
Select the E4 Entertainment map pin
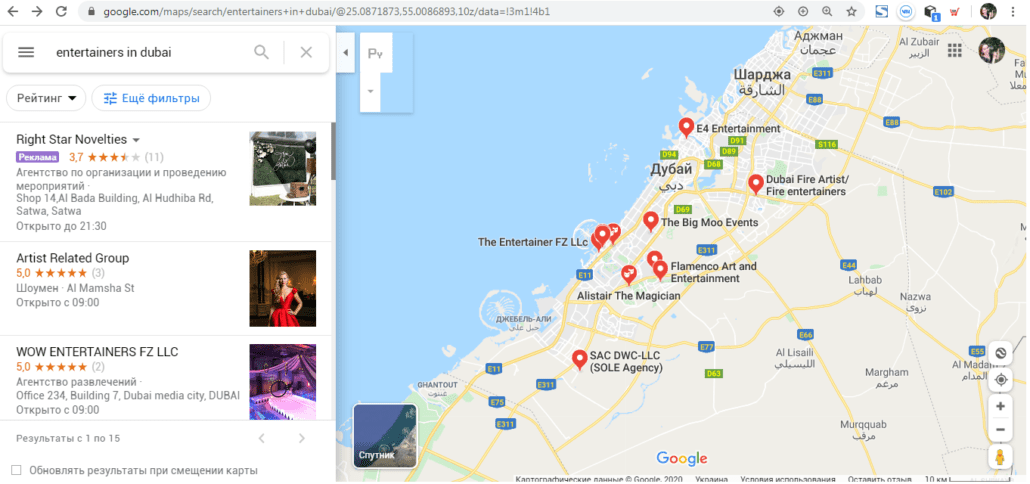(x=686, y=127)
